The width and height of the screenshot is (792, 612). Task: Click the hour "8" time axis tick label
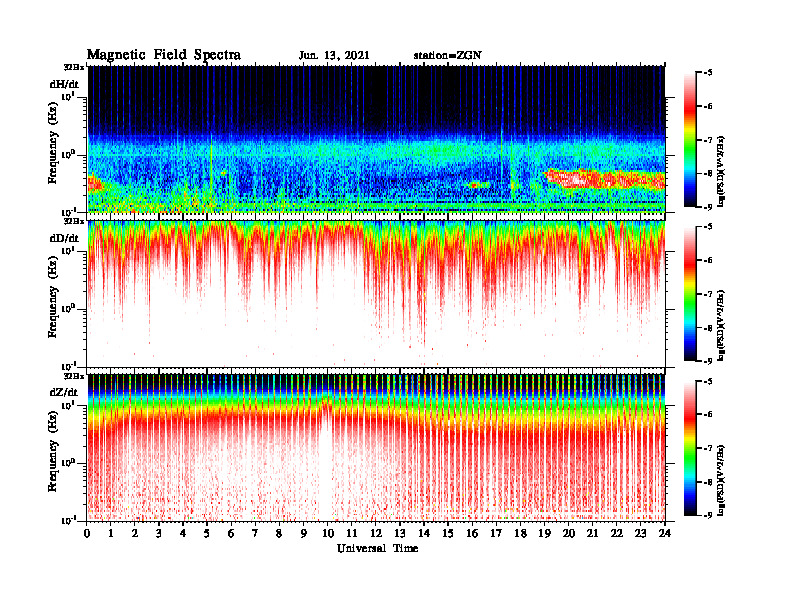279,534
